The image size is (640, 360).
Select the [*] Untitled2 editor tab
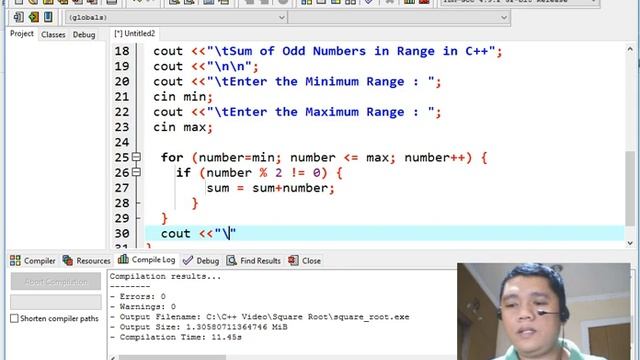134,34
